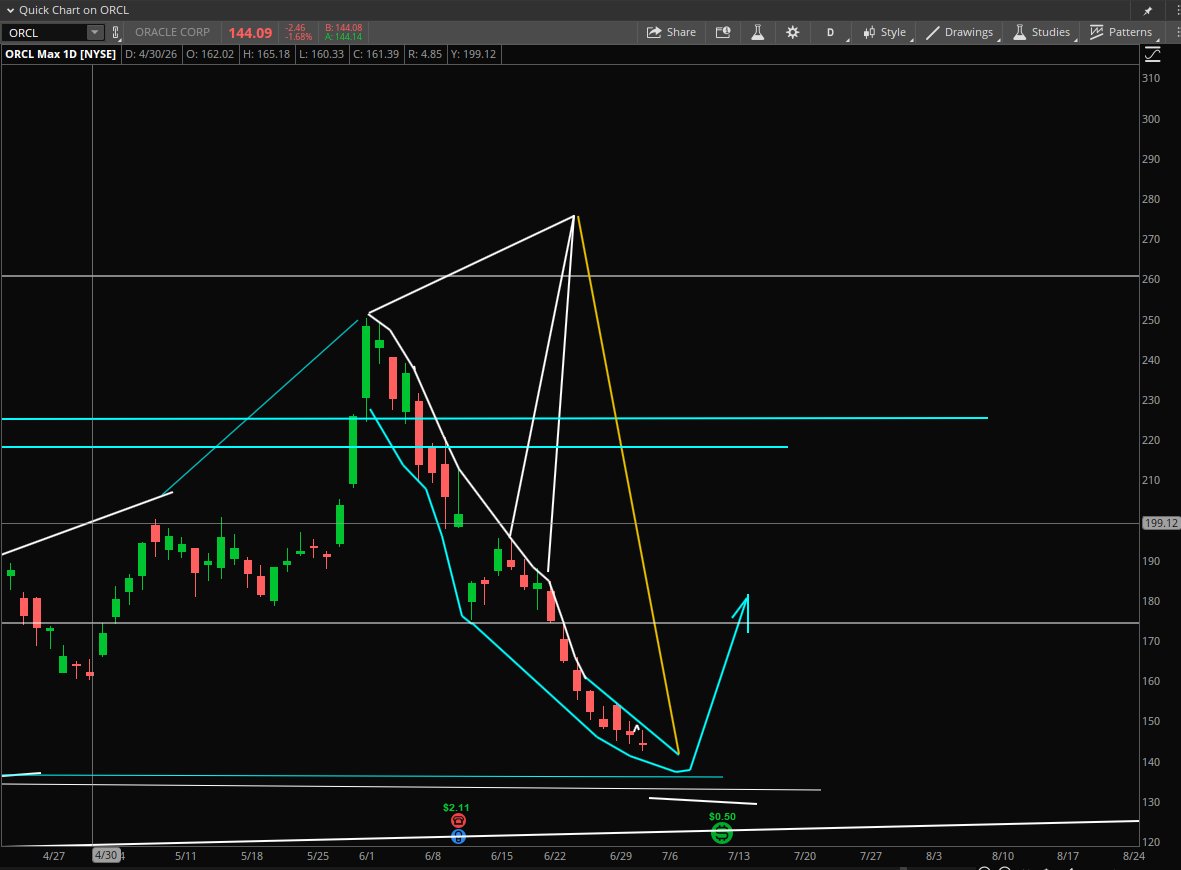Click the 140 level on the price axis
1181x870 pixels.
(x=1151, y=762)
